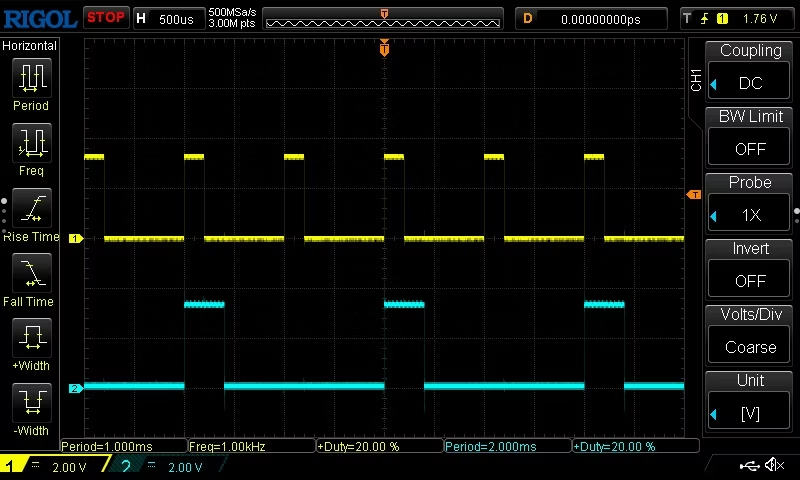Viewport: 800px width, 480px height.
Task: Click the muted speaker sound icon
Action: tap(774, 465)
